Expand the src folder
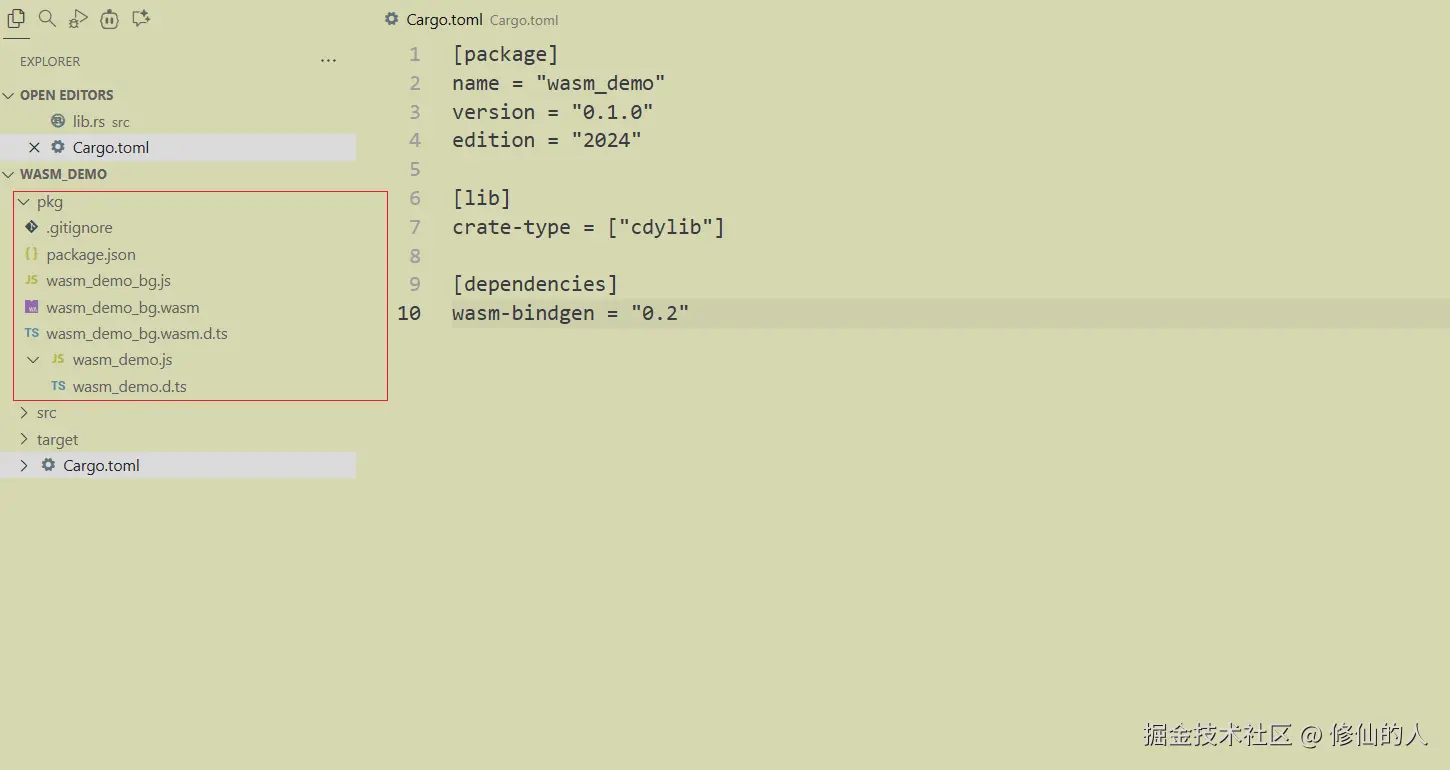 point(24,413)
